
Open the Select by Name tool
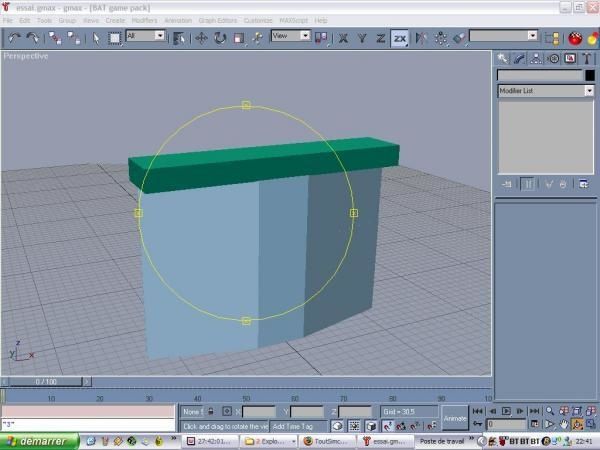[179, 38]
